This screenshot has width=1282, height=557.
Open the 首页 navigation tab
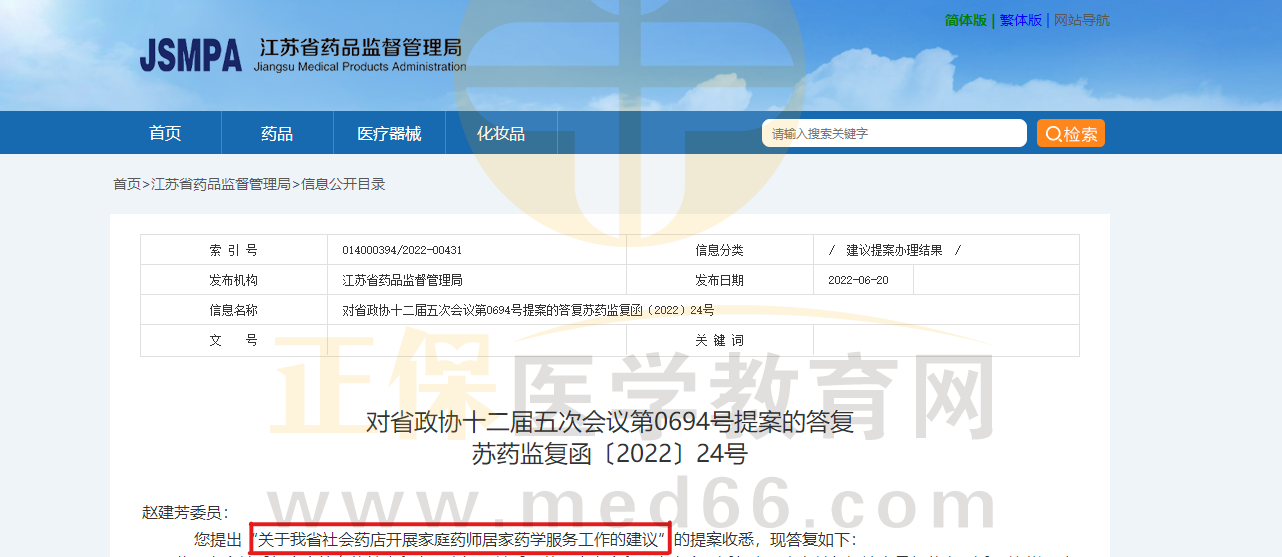coord(165,134)
